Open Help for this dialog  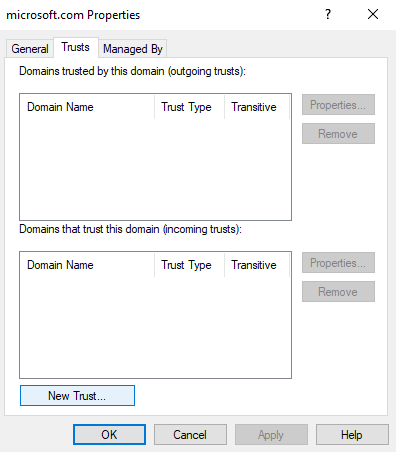point(352,435)
